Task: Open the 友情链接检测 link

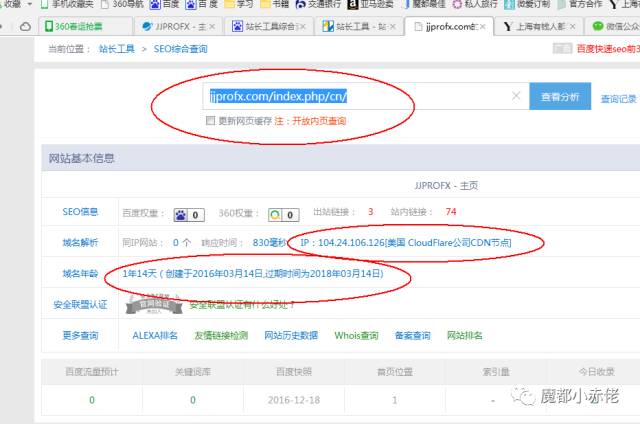Action: 221,335
